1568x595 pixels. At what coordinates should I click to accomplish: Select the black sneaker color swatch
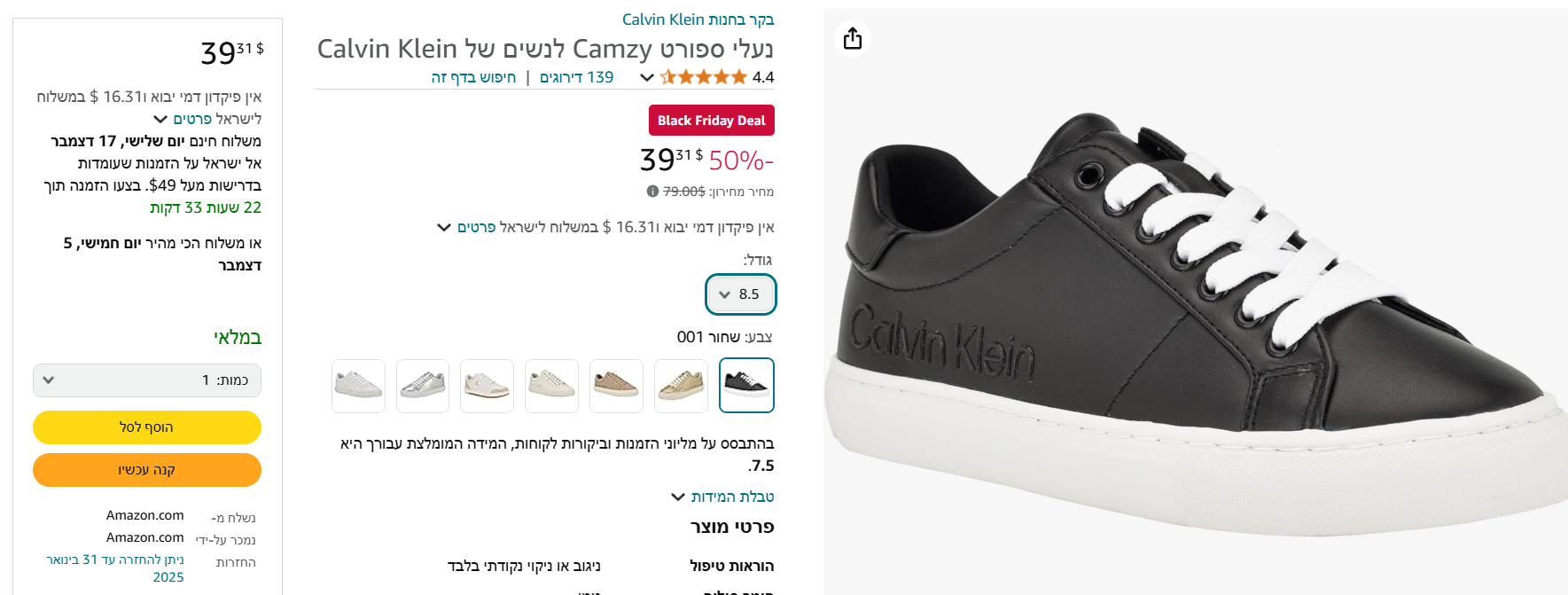pos(746,385)
